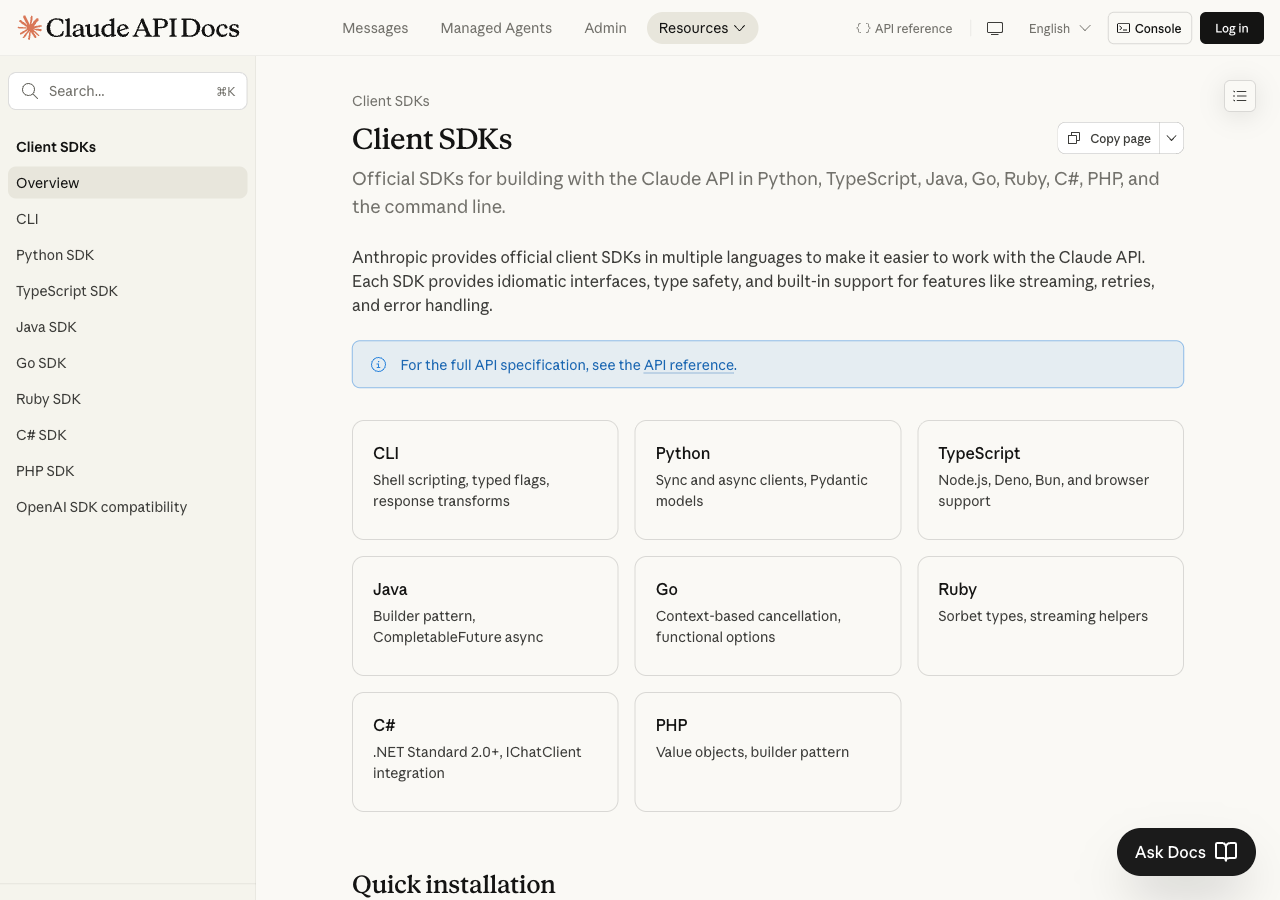This screenshot has height=900, width=1280.
Task: Click the book icon on Ask Docs
Action: [x=1226, y=852]
